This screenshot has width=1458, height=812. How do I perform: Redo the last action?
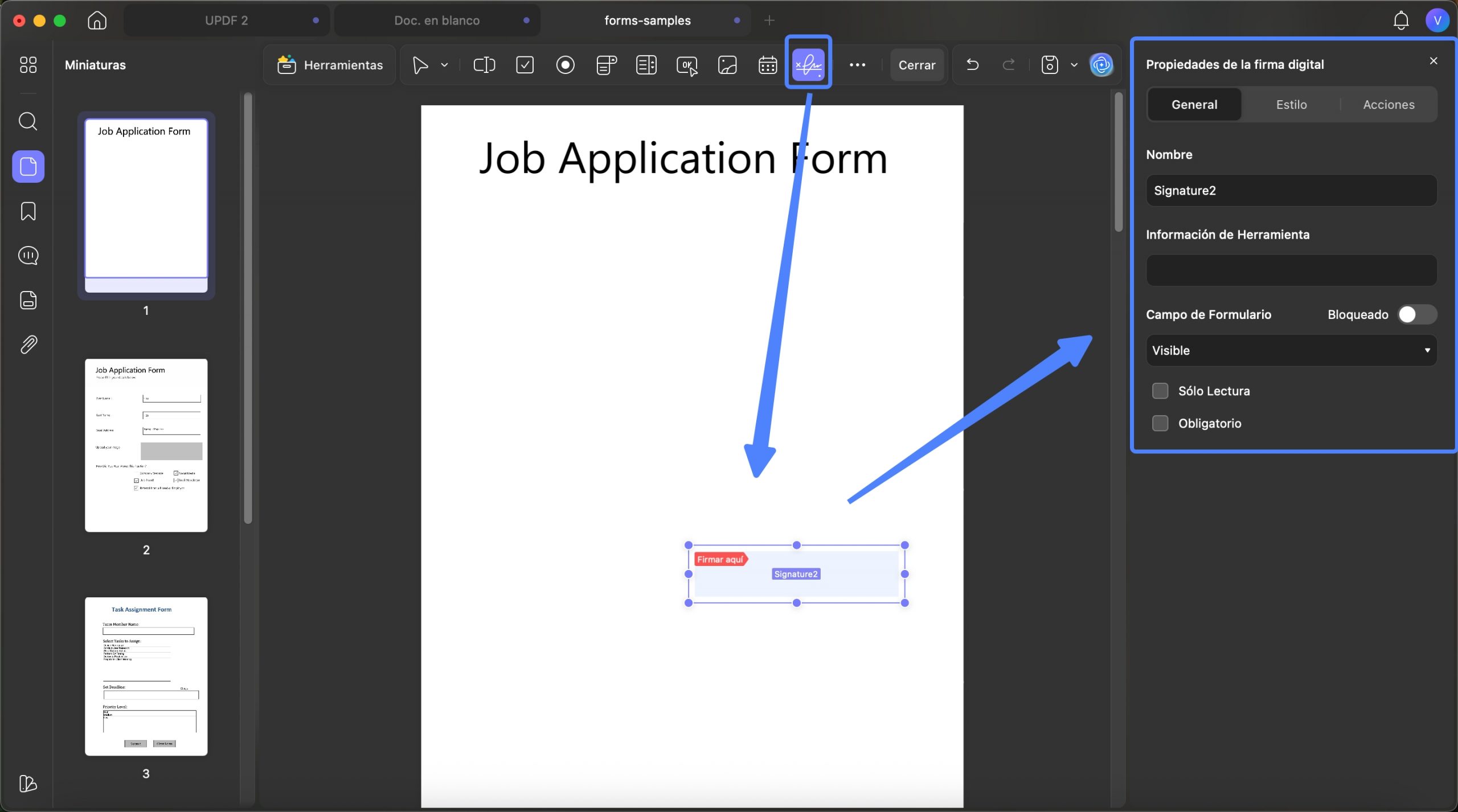coord(1009,65)
